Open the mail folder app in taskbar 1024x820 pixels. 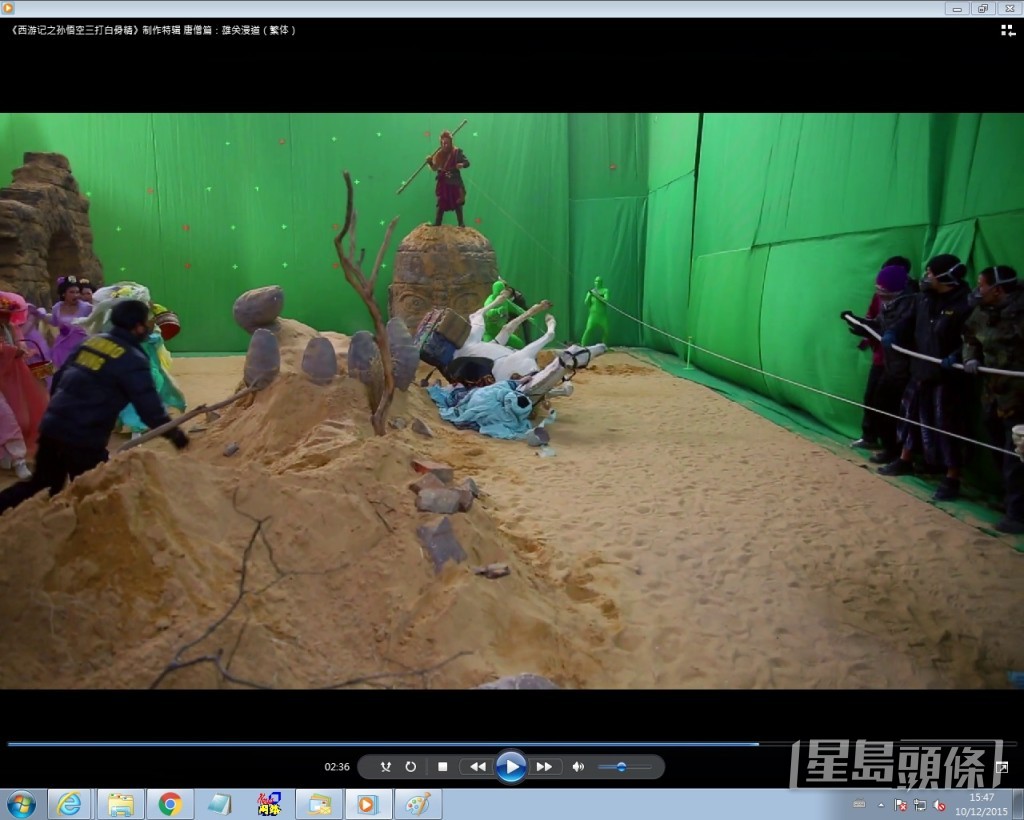pos(319,804)
